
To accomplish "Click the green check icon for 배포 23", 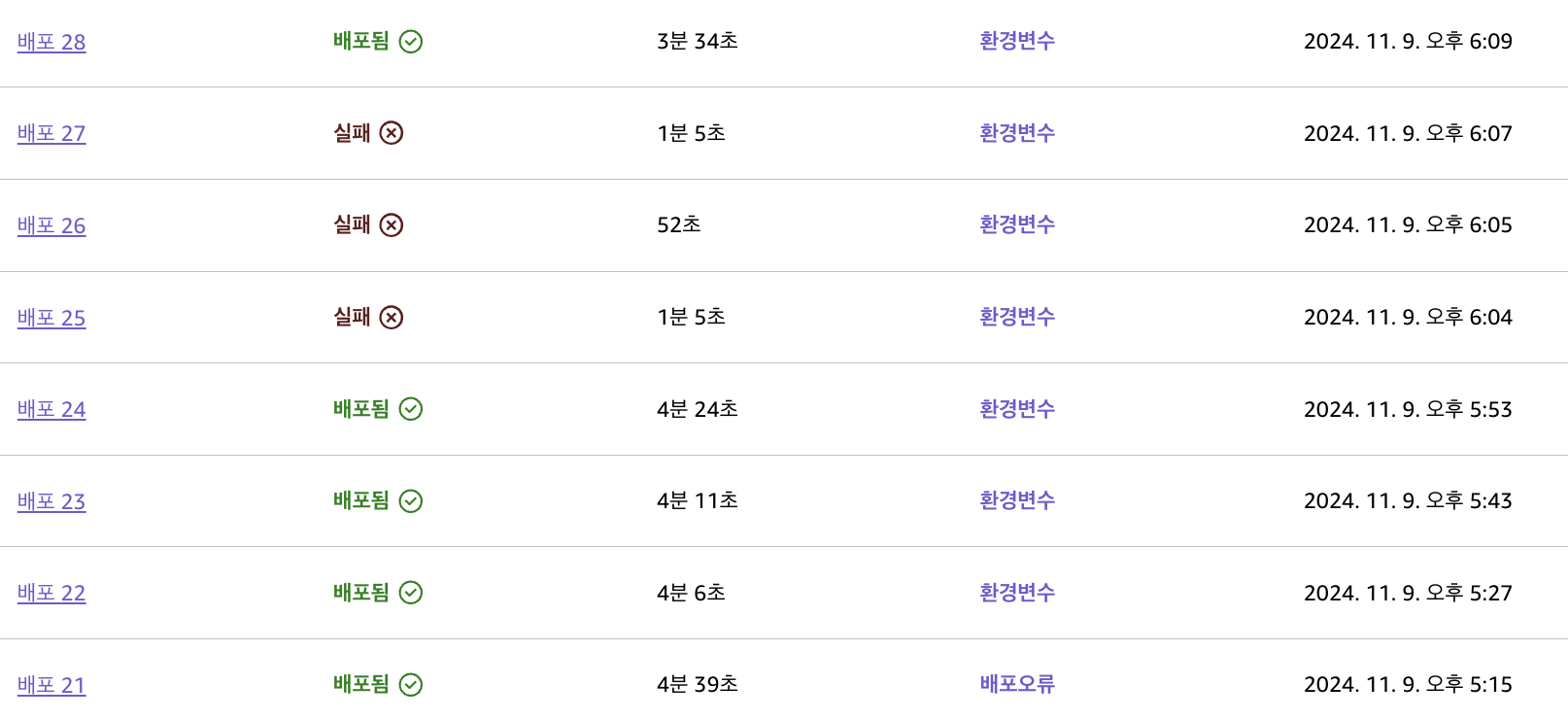I will coord(411,501).
